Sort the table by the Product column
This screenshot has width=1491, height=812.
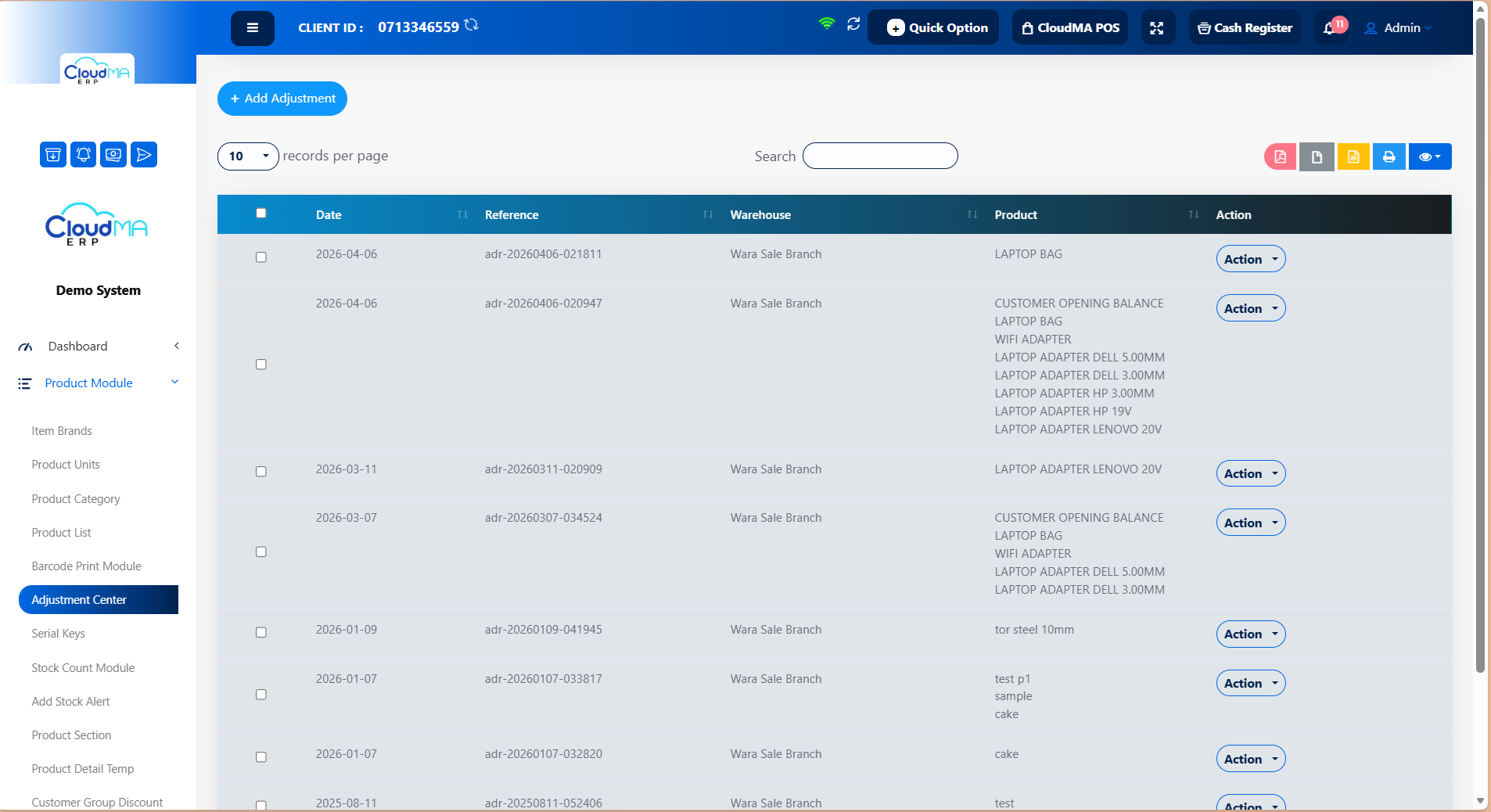click(1194, 214)
